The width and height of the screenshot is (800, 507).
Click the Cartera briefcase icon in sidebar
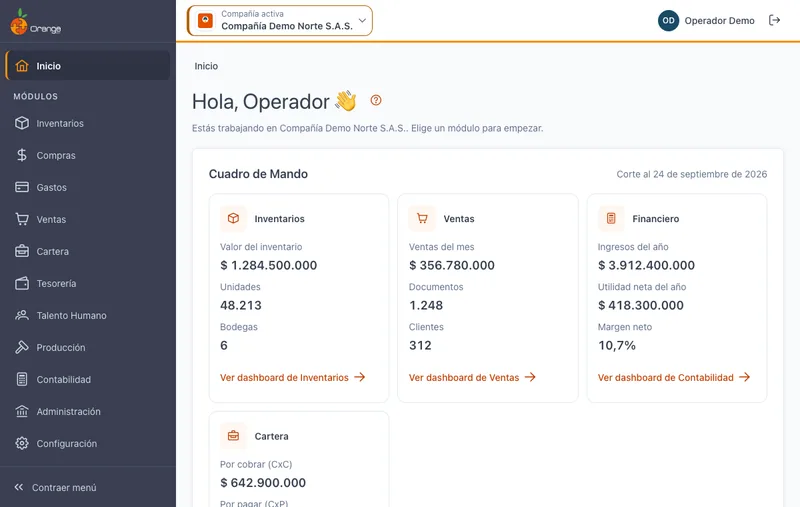pyautogui.click(x=22, y=251)
